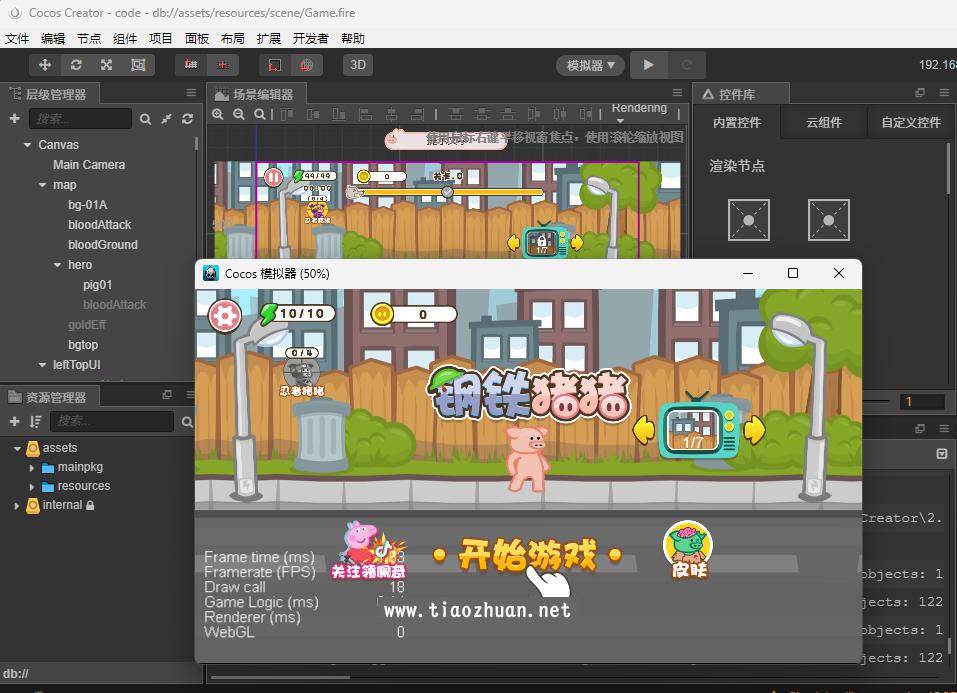Click the hierarchy search type magnifier icon
The image size is (957, 693).
pyautogui.click(x=145, y=119)
